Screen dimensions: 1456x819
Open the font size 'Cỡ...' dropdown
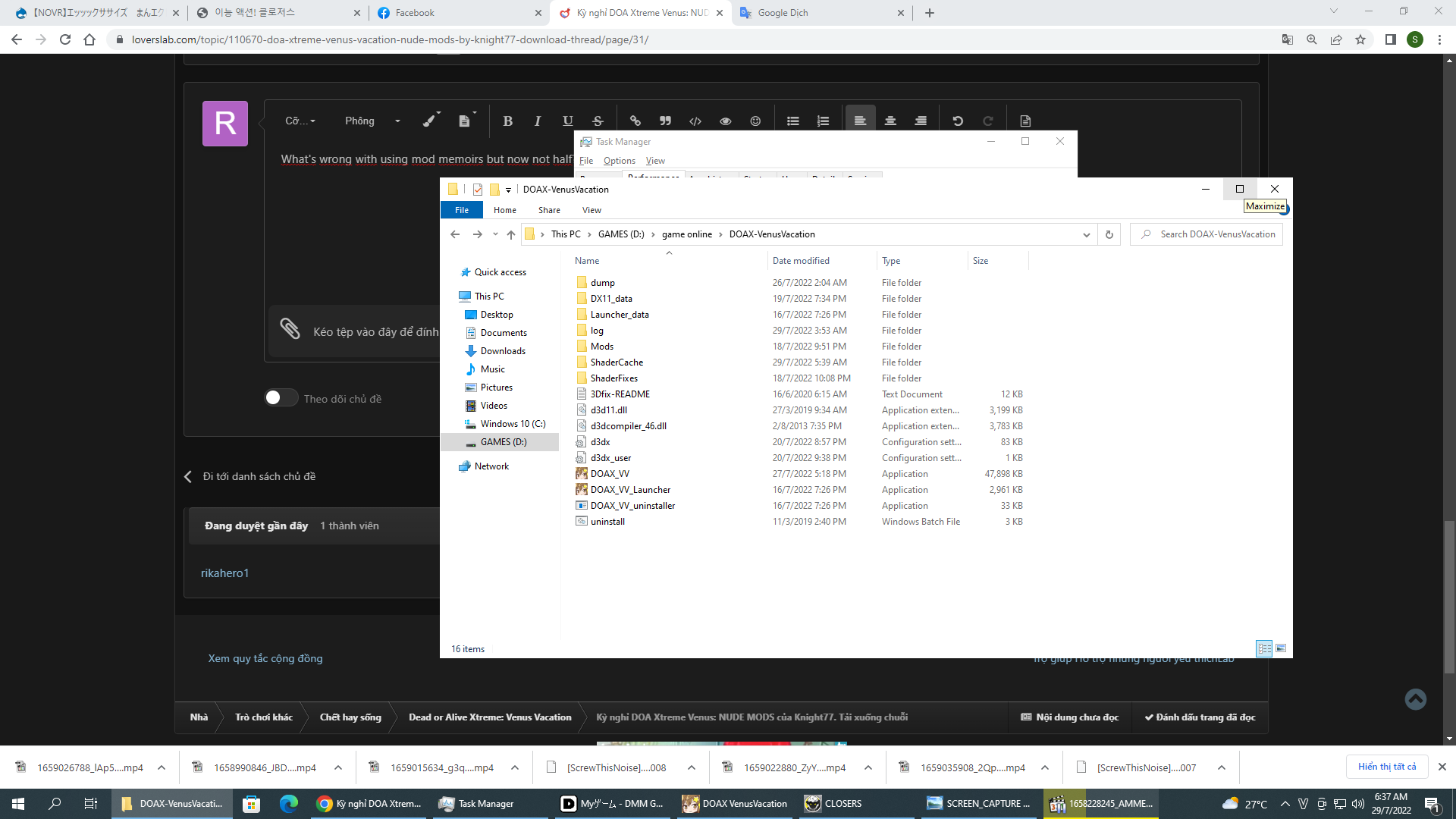coord(300,121)
